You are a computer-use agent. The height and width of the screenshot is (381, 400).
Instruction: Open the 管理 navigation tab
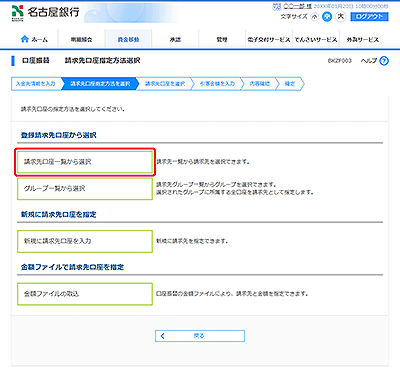[222, 39]
